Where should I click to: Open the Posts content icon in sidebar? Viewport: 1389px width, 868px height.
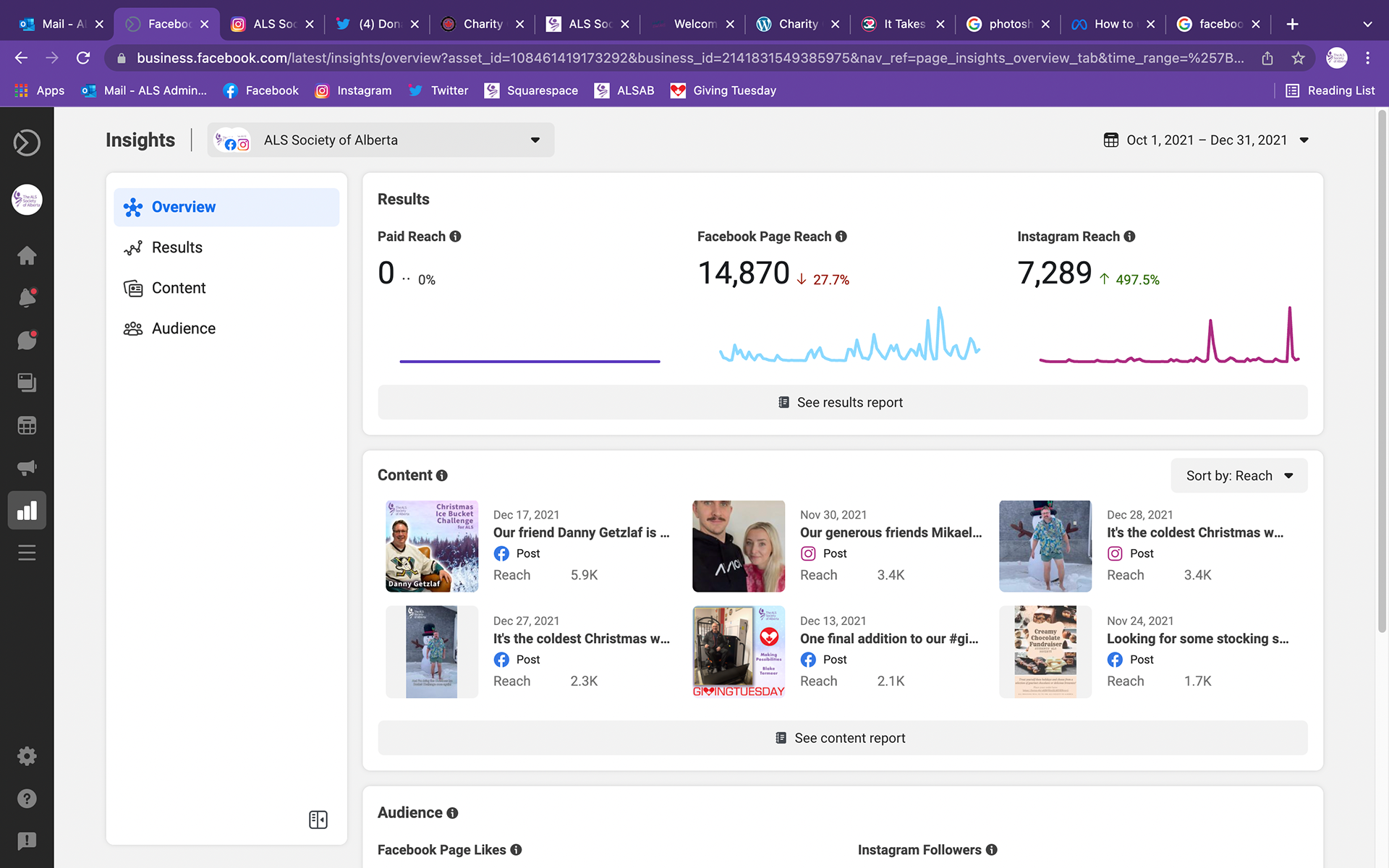tap(27, 383)
